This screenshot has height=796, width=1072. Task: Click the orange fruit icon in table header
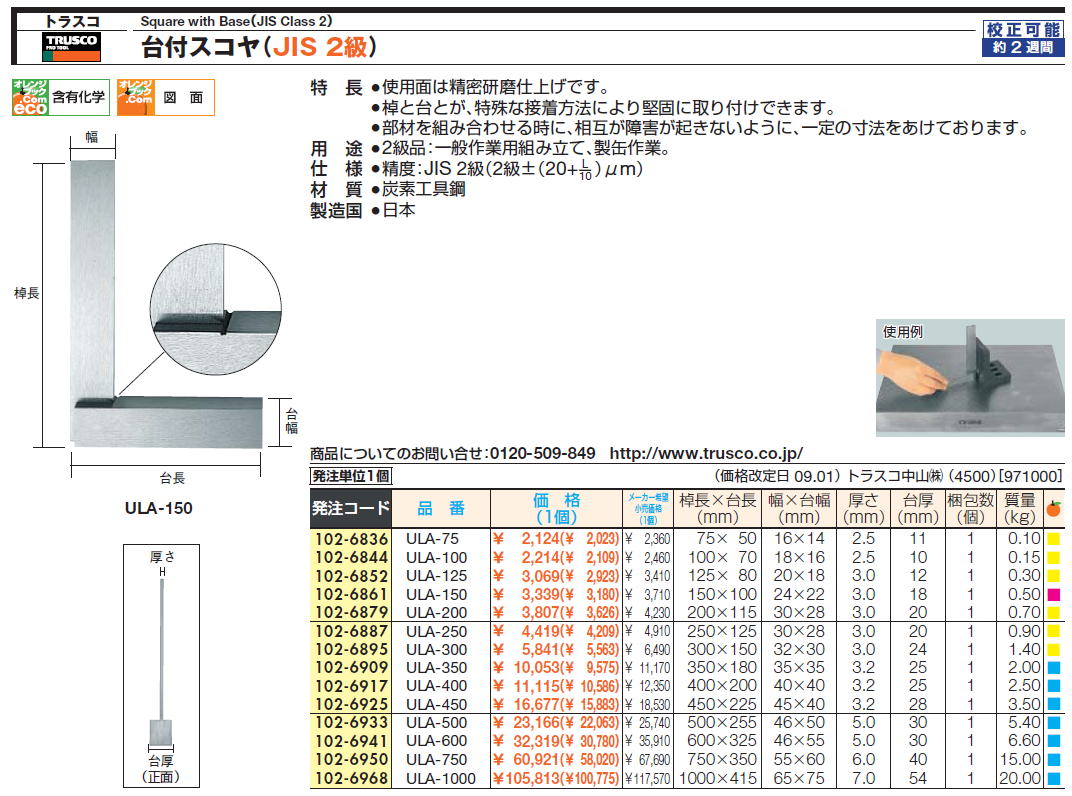point(1054,508)
